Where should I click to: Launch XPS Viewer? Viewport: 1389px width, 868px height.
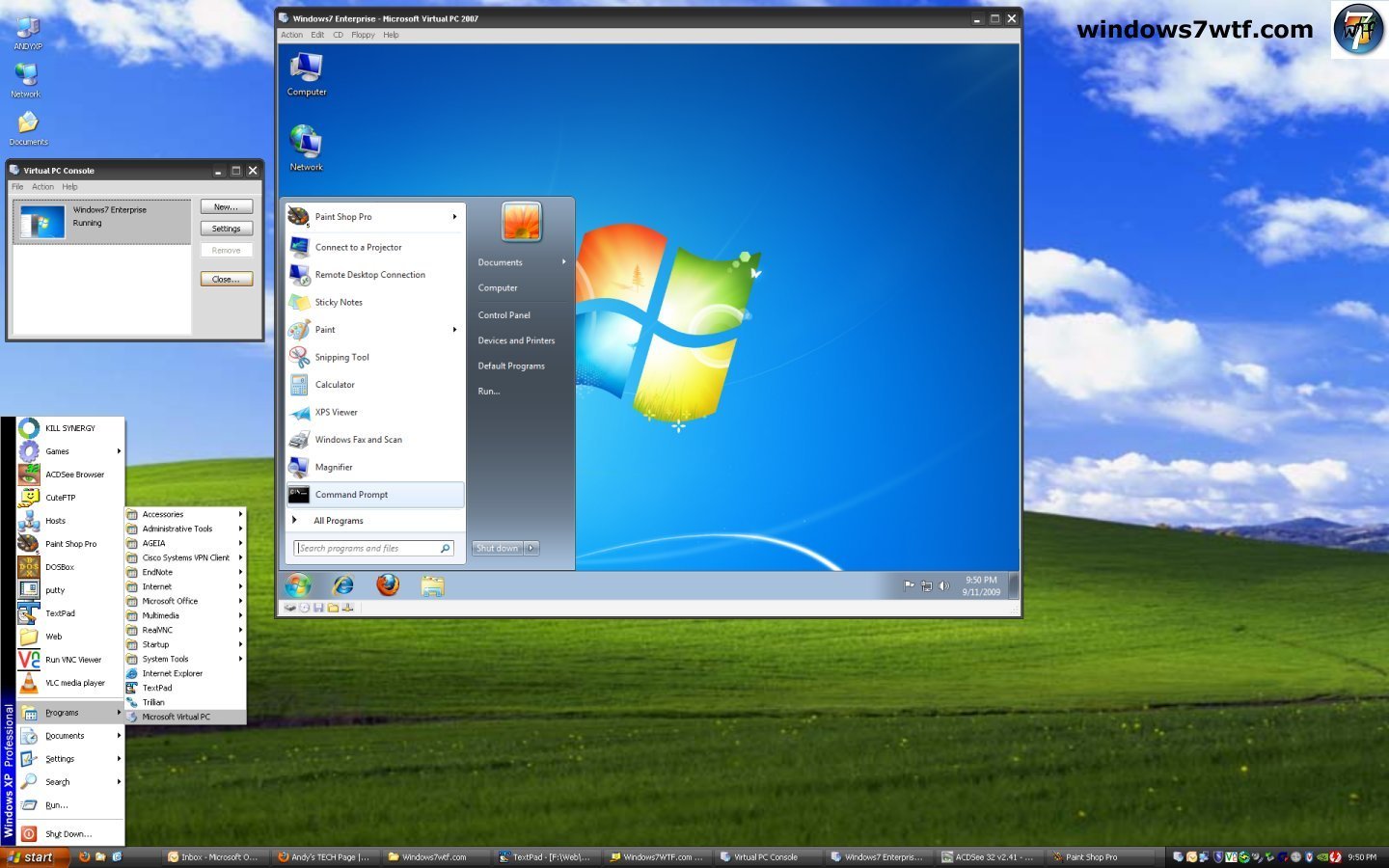point(373,413)
